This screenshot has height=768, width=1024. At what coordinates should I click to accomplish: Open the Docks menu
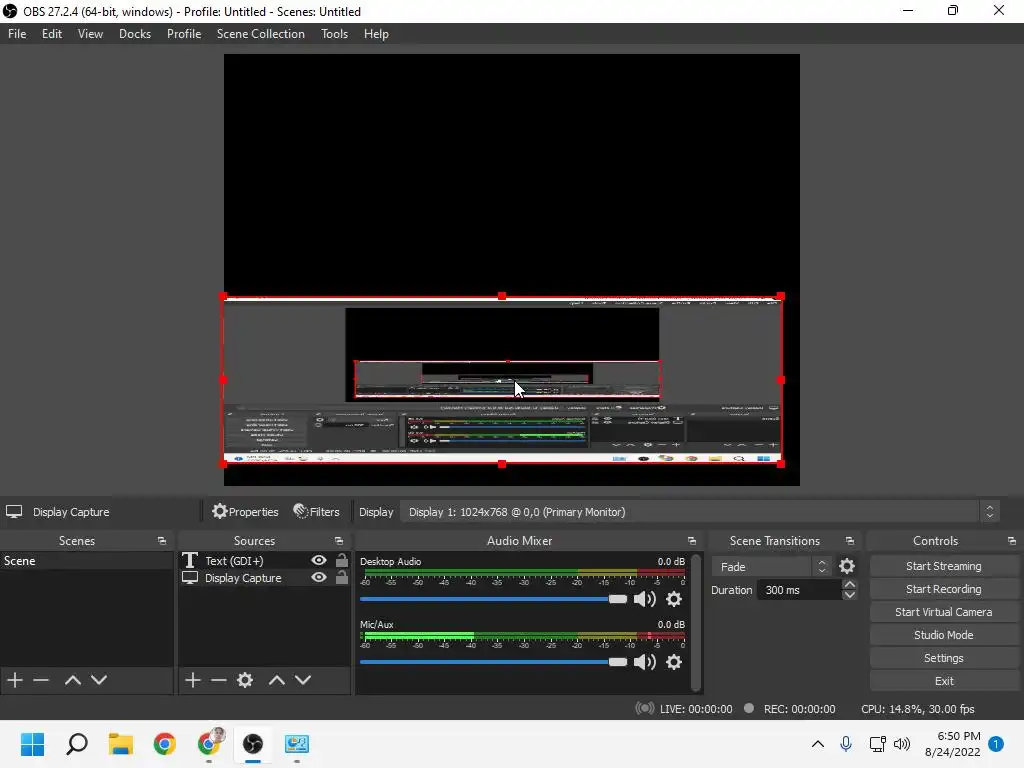click(x=135, y=34)
